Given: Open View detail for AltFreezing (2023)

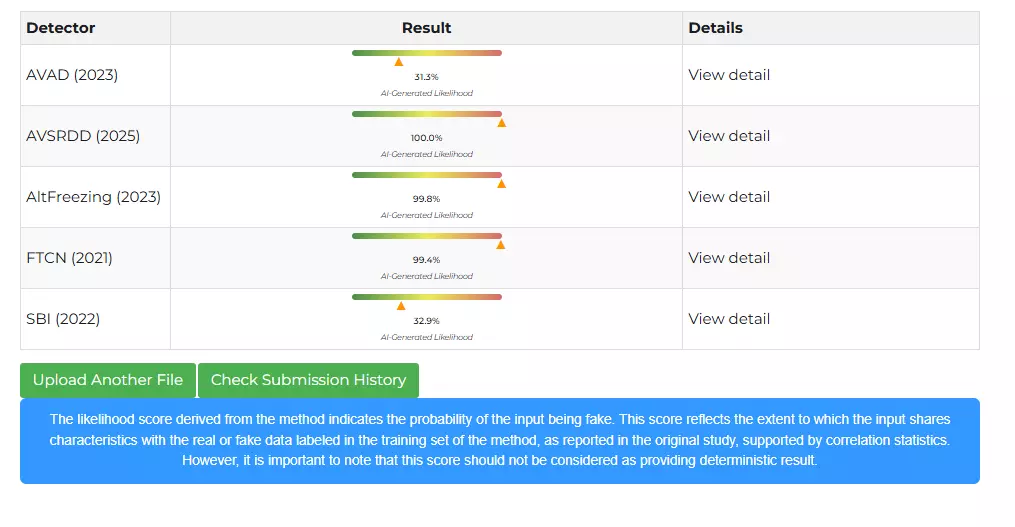Looking at the screenshot, I should click(729, 197).
